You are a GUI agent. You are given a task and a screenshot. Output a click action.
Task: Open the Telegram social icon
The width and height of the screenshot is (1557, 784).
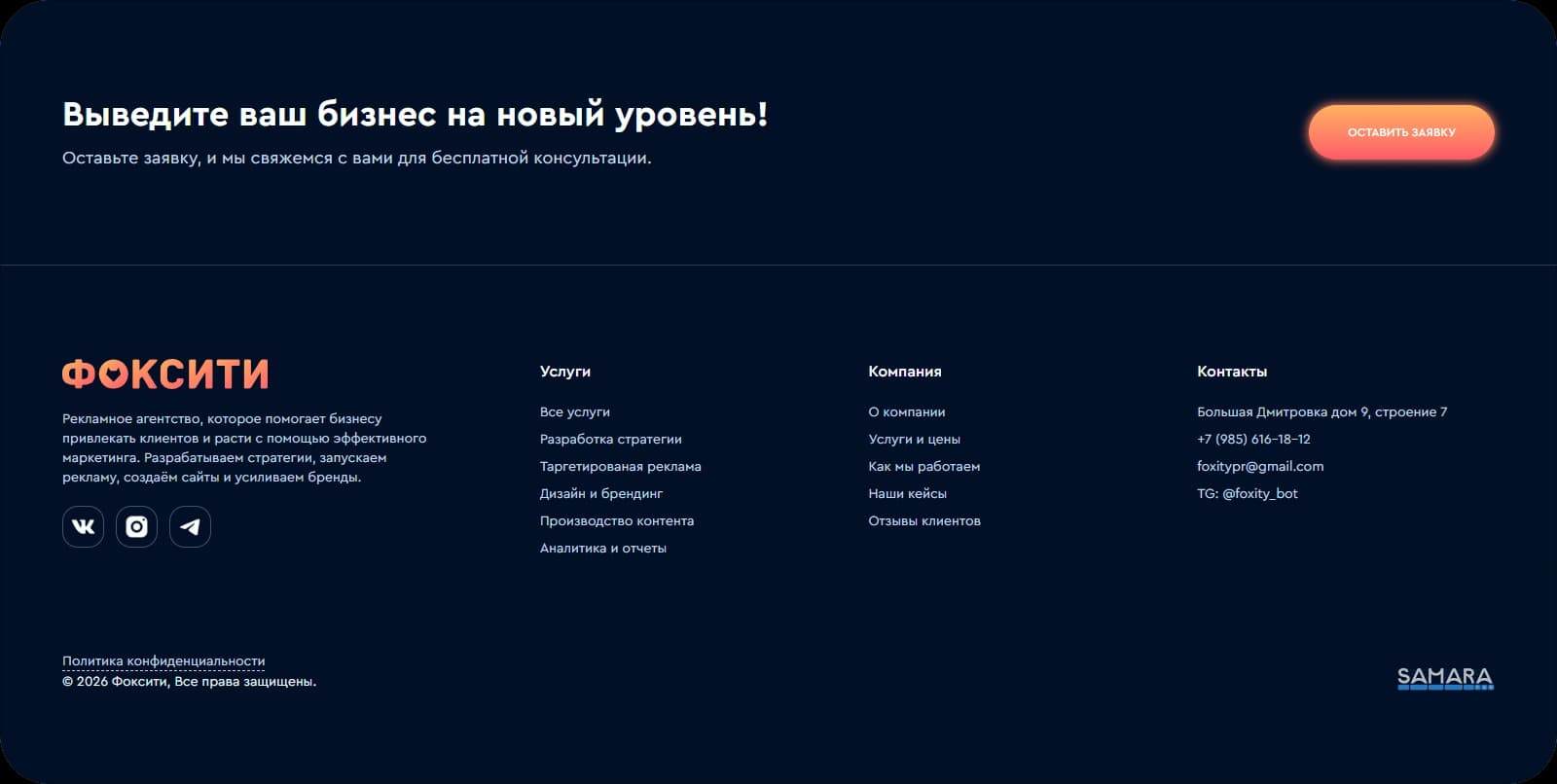point(190,526)
